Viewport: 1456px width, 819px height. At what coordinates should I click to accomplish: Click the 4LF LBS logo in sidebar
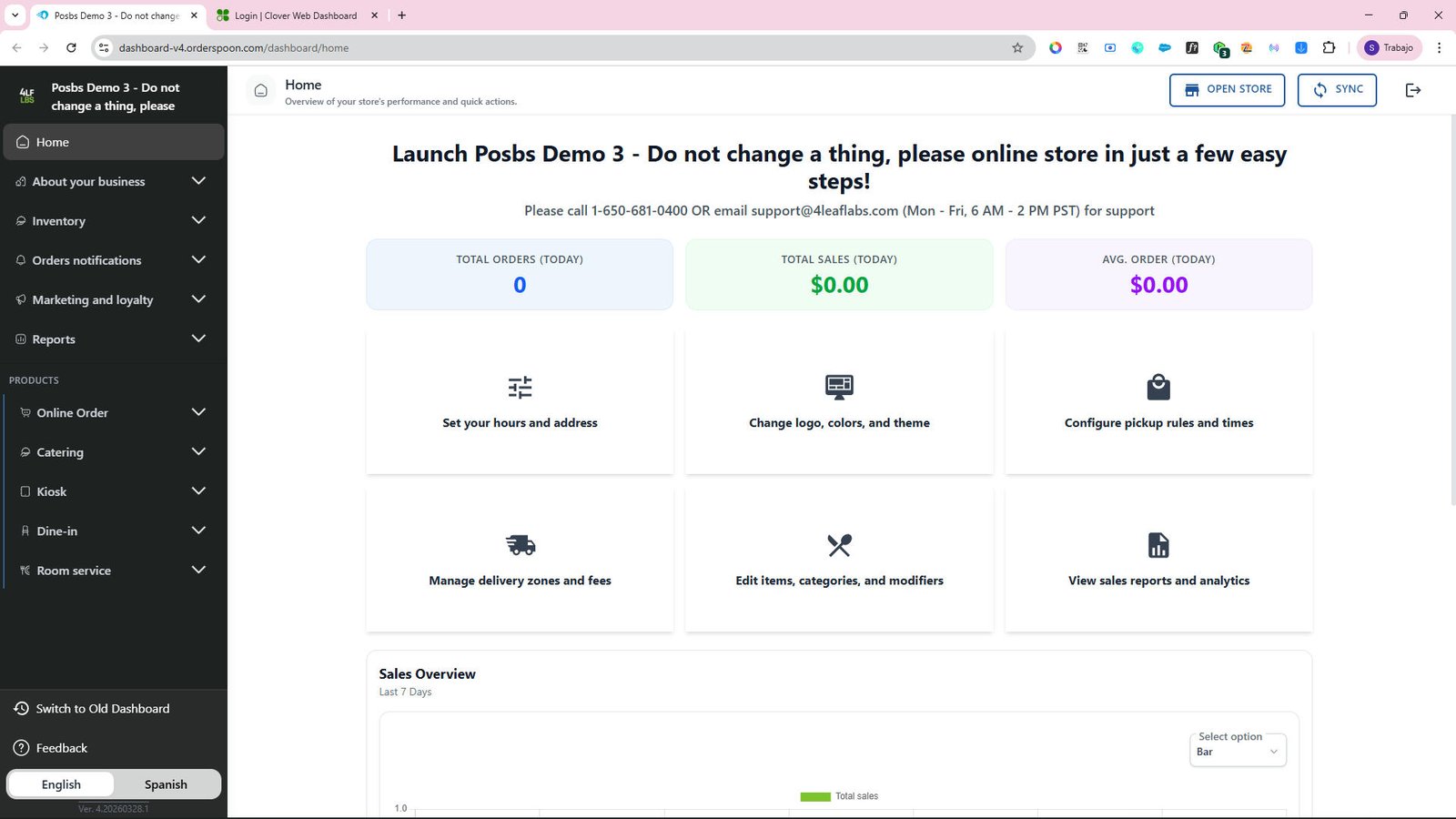(x=27, y=96)
